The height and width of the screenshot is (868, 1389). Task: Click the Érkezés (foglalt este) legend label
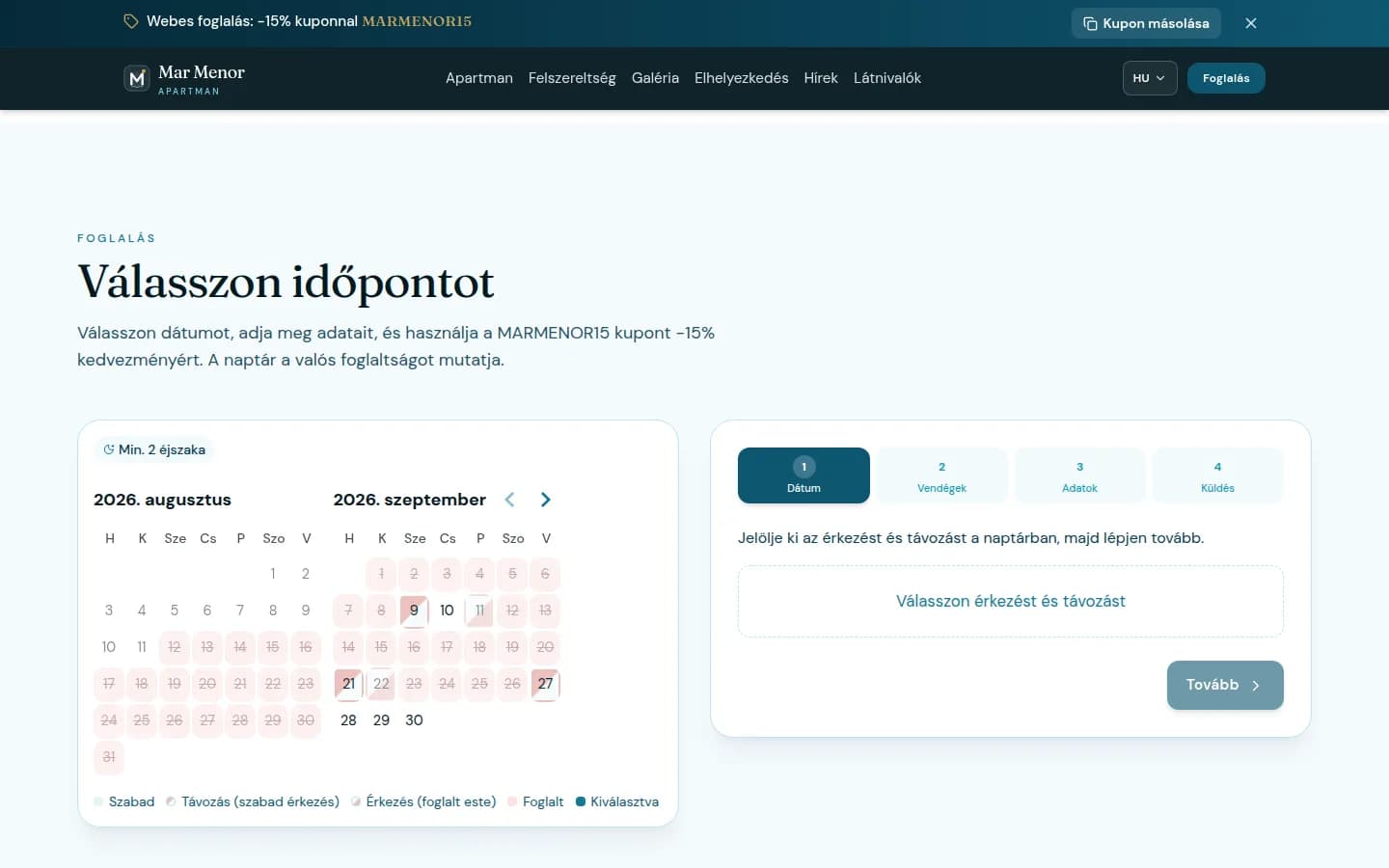click(x=431, y=801)
